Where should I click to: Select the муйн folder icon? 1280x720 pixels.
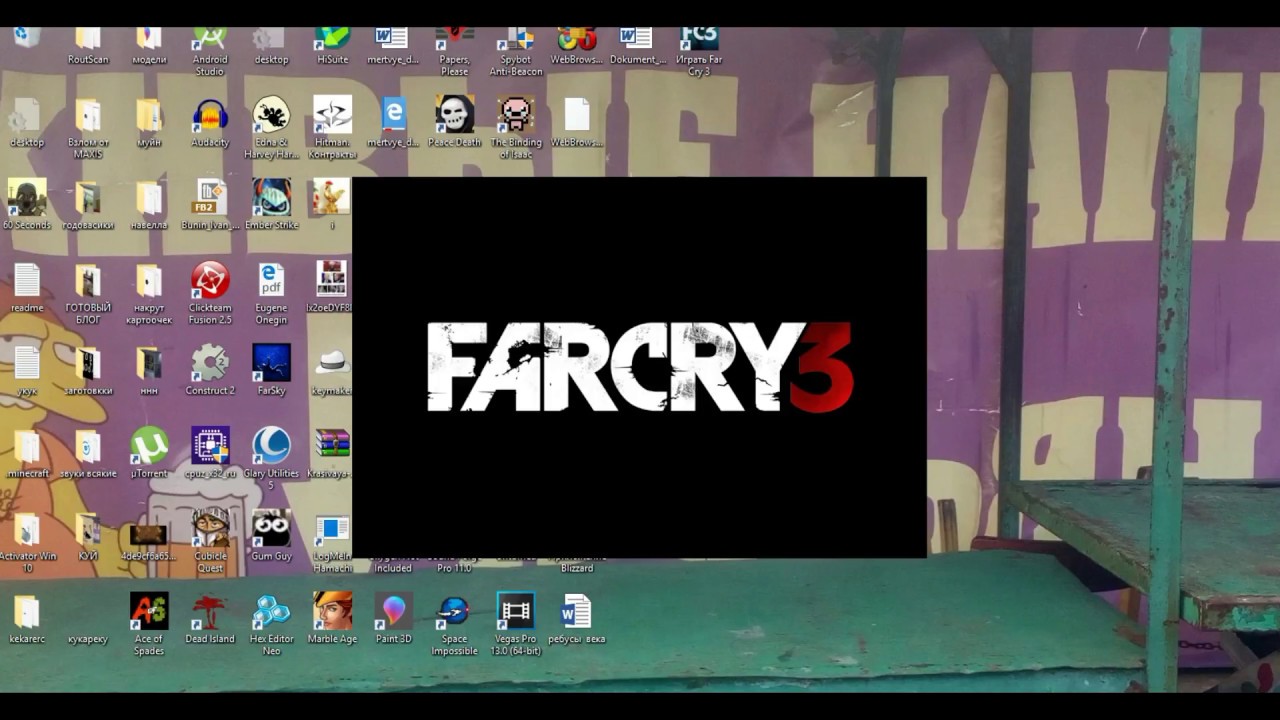pyautogui.click(x=149, y=123)
